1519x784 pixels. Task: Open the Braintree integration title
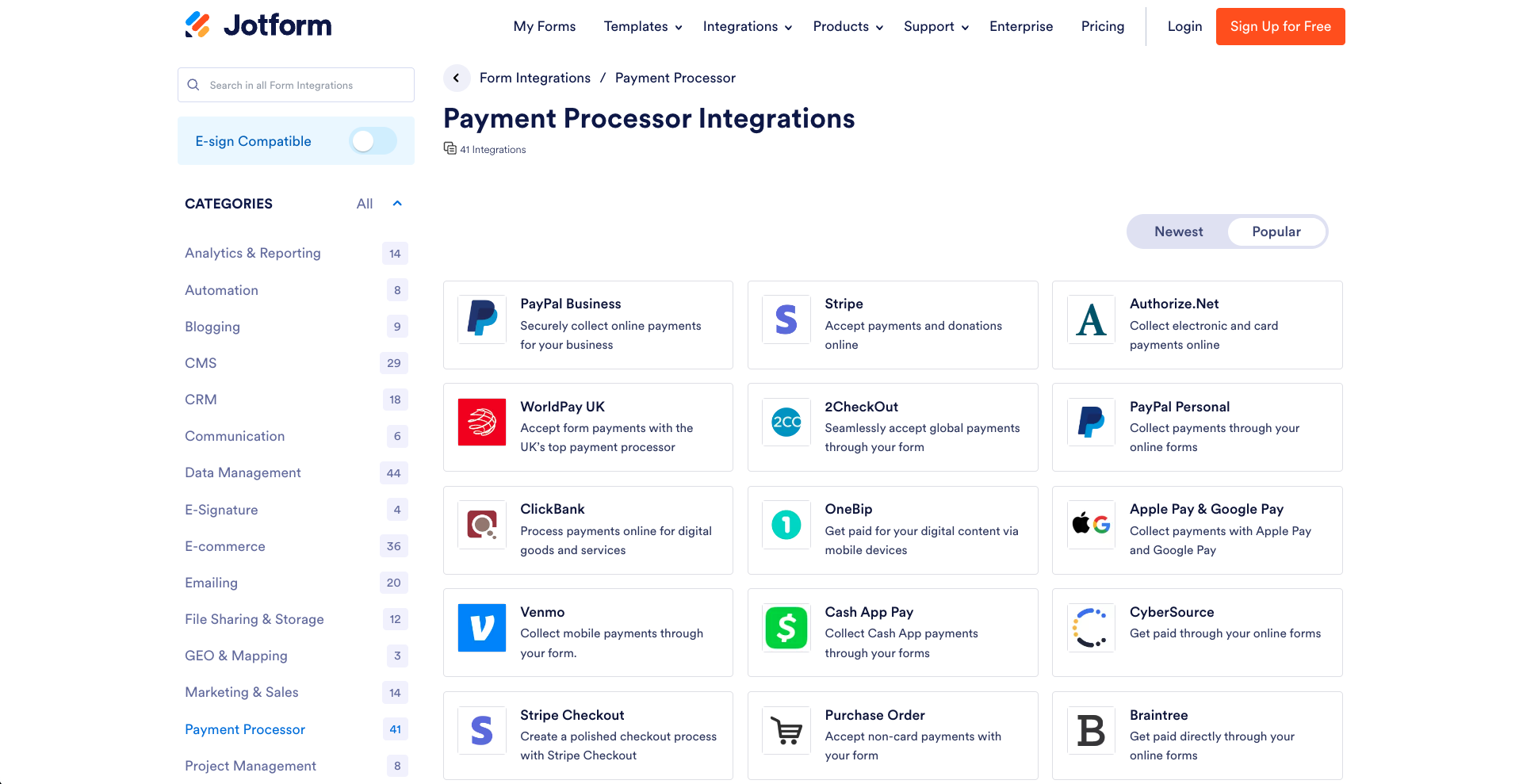[x=1158, y=715]
